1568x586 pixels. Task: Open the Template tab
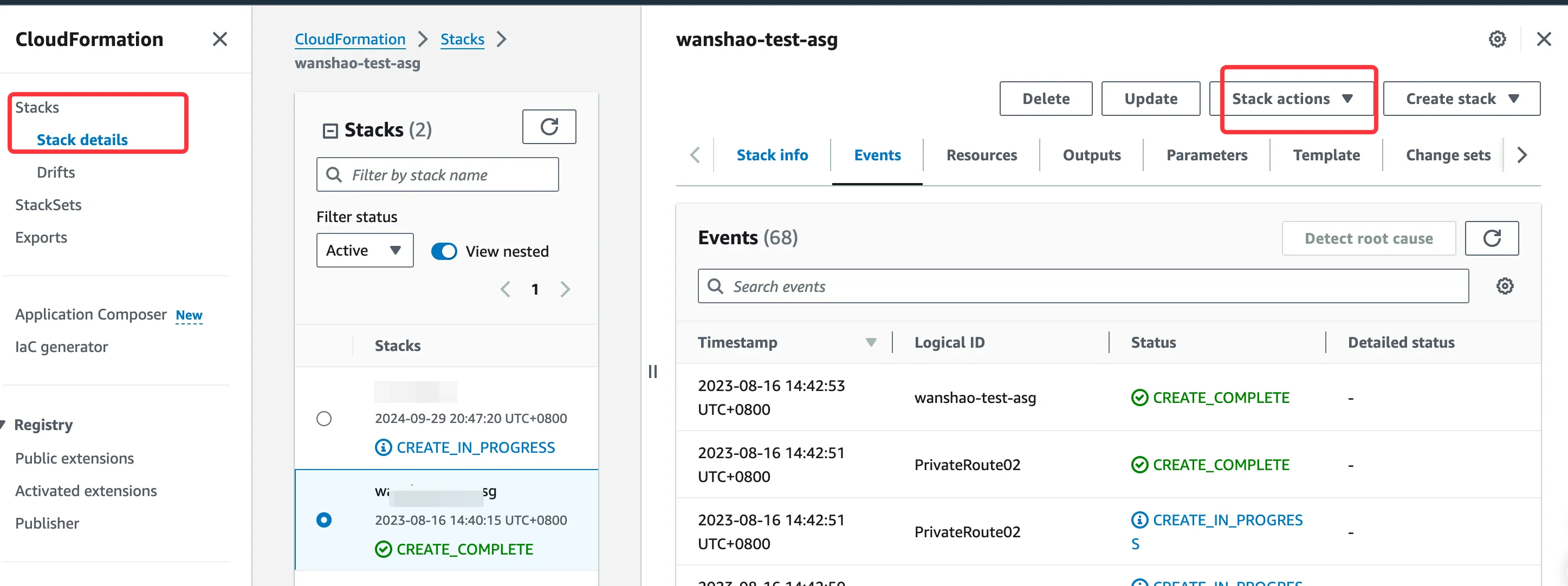click(x=1326, y=155)
